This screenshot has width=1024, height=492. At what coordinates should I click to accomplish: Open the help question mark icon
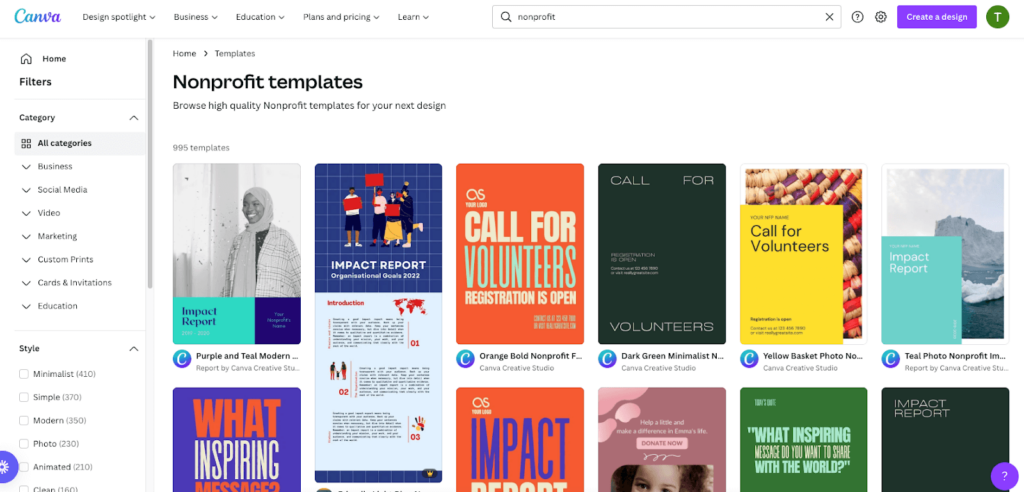pyautogui.click(x=857, y=17)
